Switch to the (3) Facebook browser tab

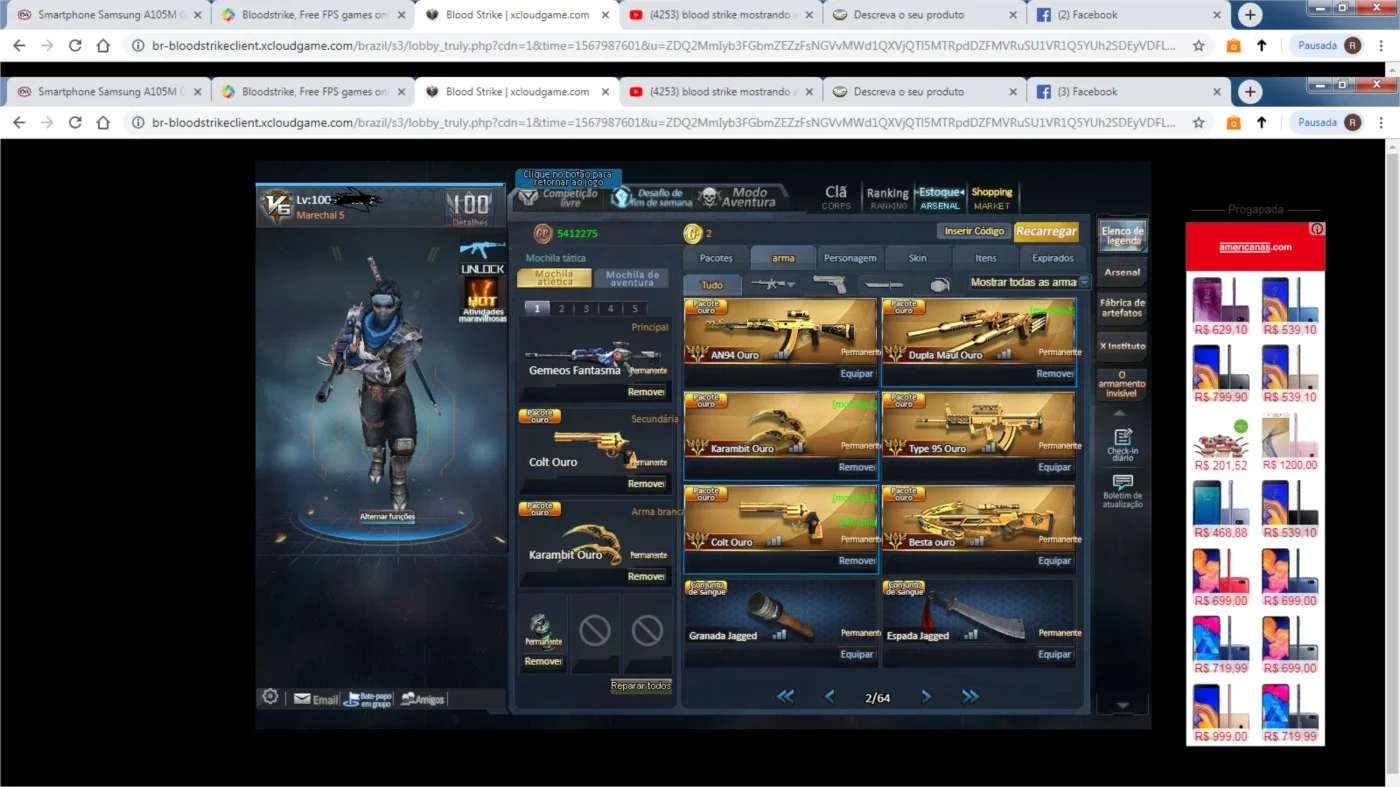click(x=1127, y=91)
